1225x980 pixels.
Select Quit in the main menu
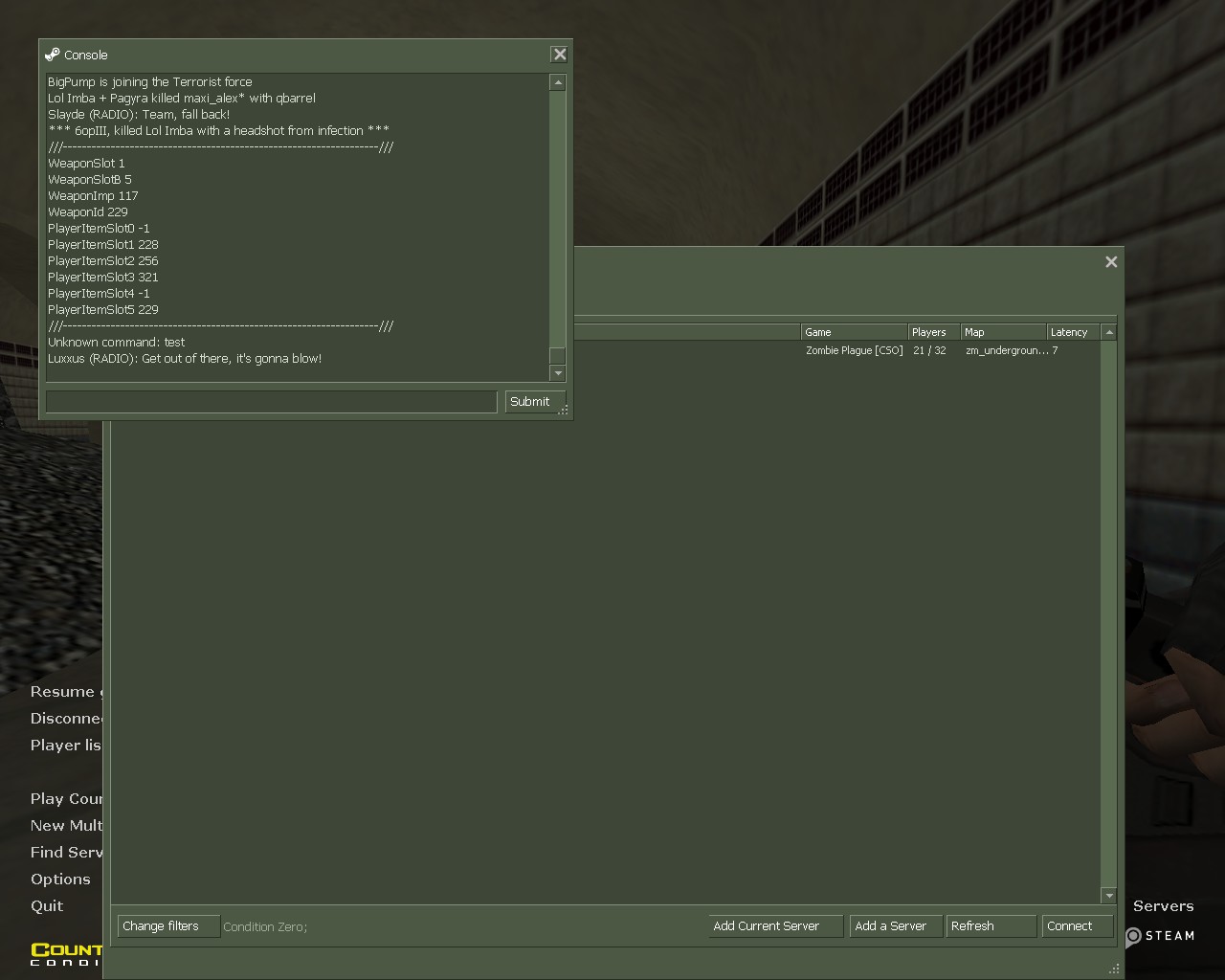click(47, 906)
